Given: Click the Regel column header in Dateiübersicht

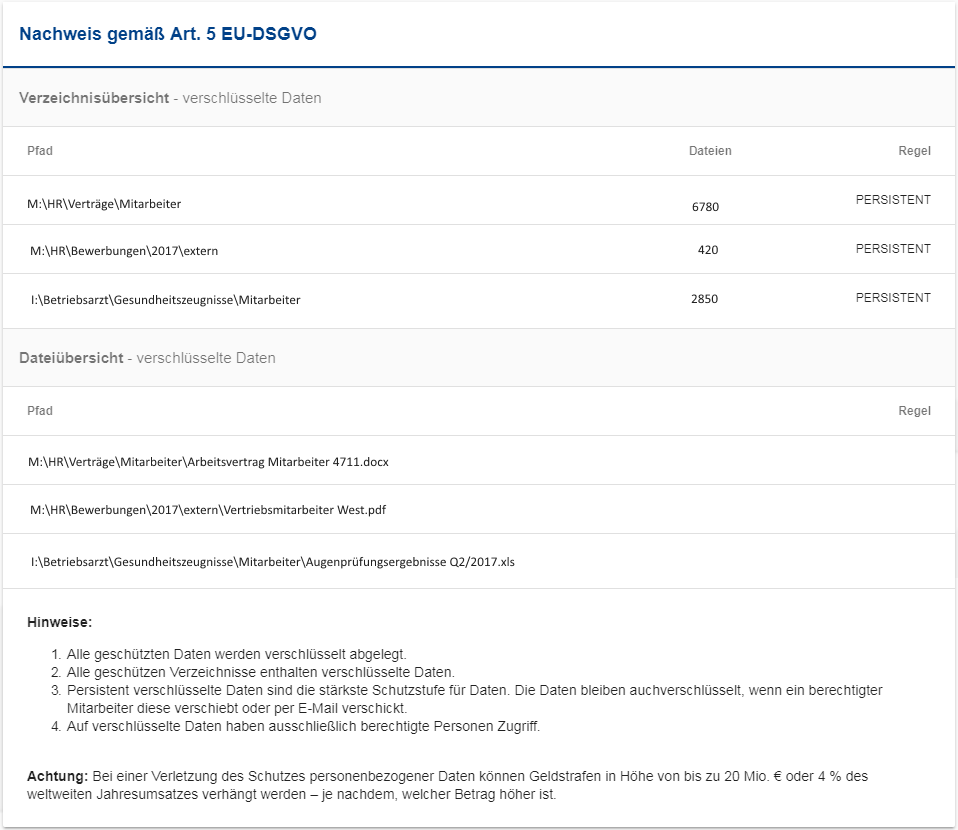Looking at the screenshot, I should pyautogui.click(x=914, y=411).
